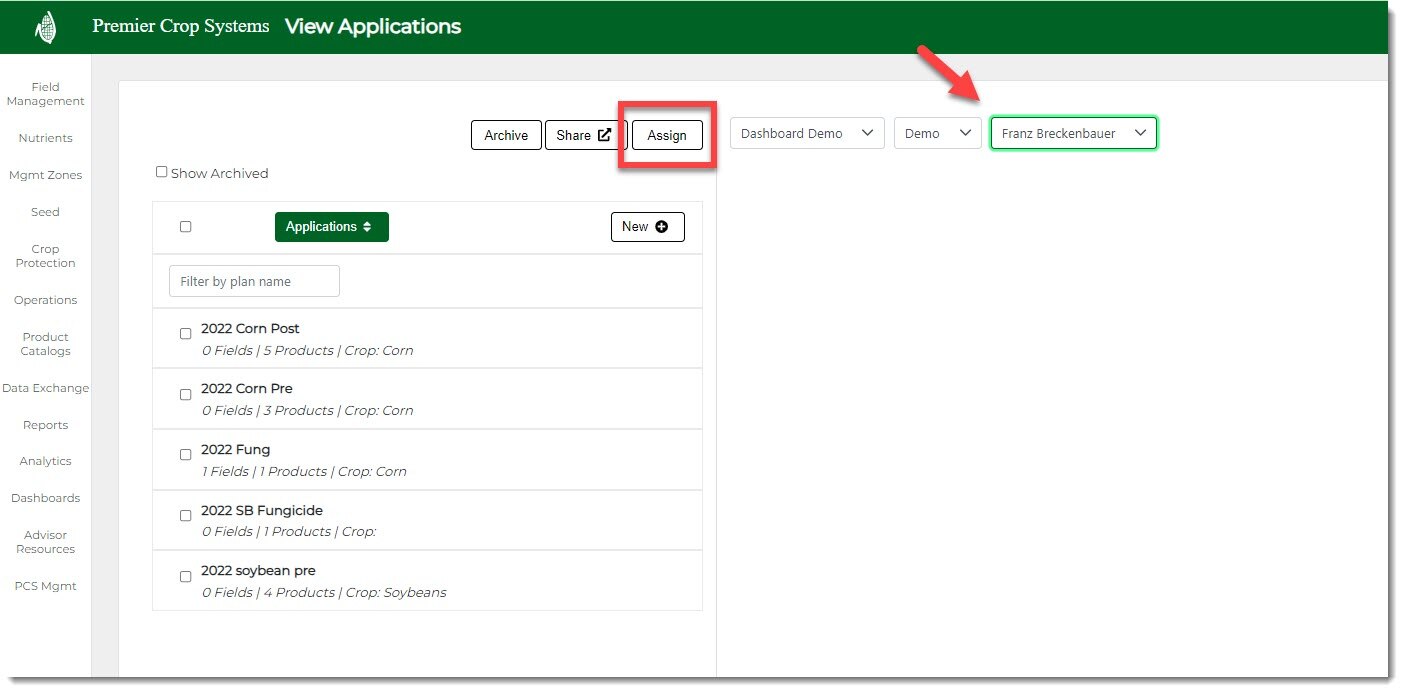Go to Crop Protection in the sidebar
Viewport: 1403px width, 692px height.
tap(45, 256)
